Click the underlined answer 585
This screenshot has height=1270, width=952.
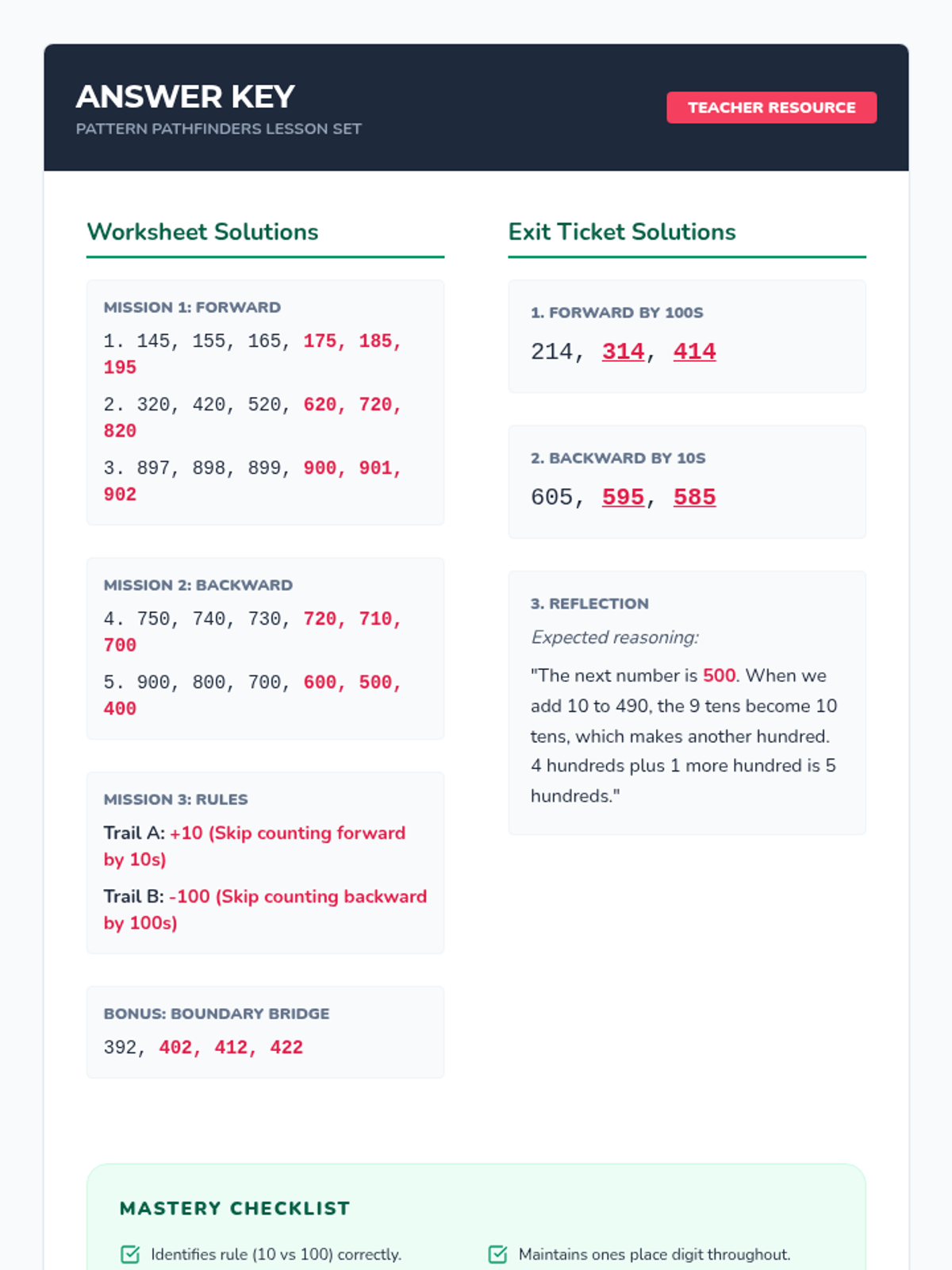pyautogui.click(x=694, y=498)
